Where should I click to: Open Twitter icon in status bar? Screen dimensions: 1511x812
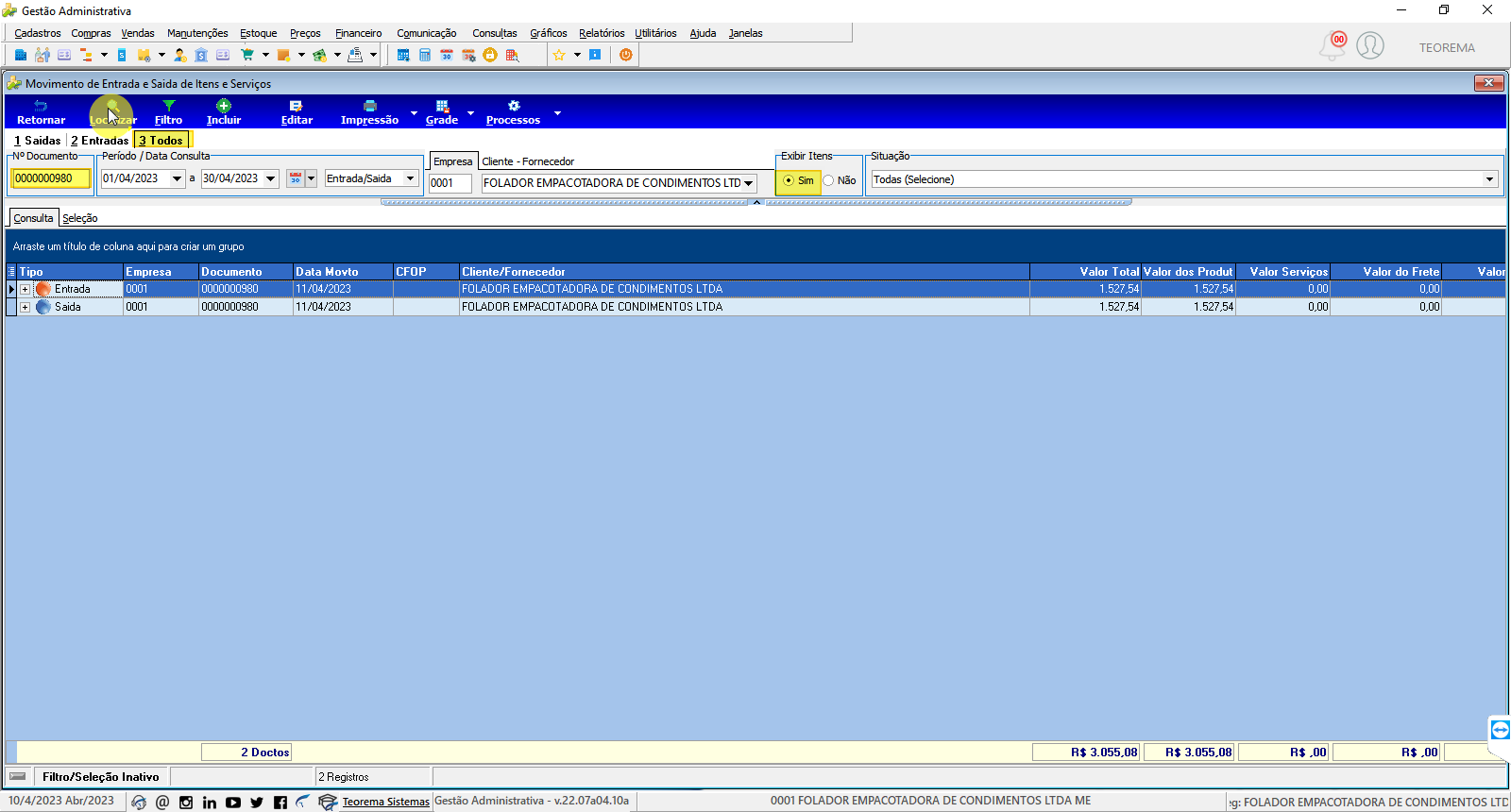tap(257, 802)
